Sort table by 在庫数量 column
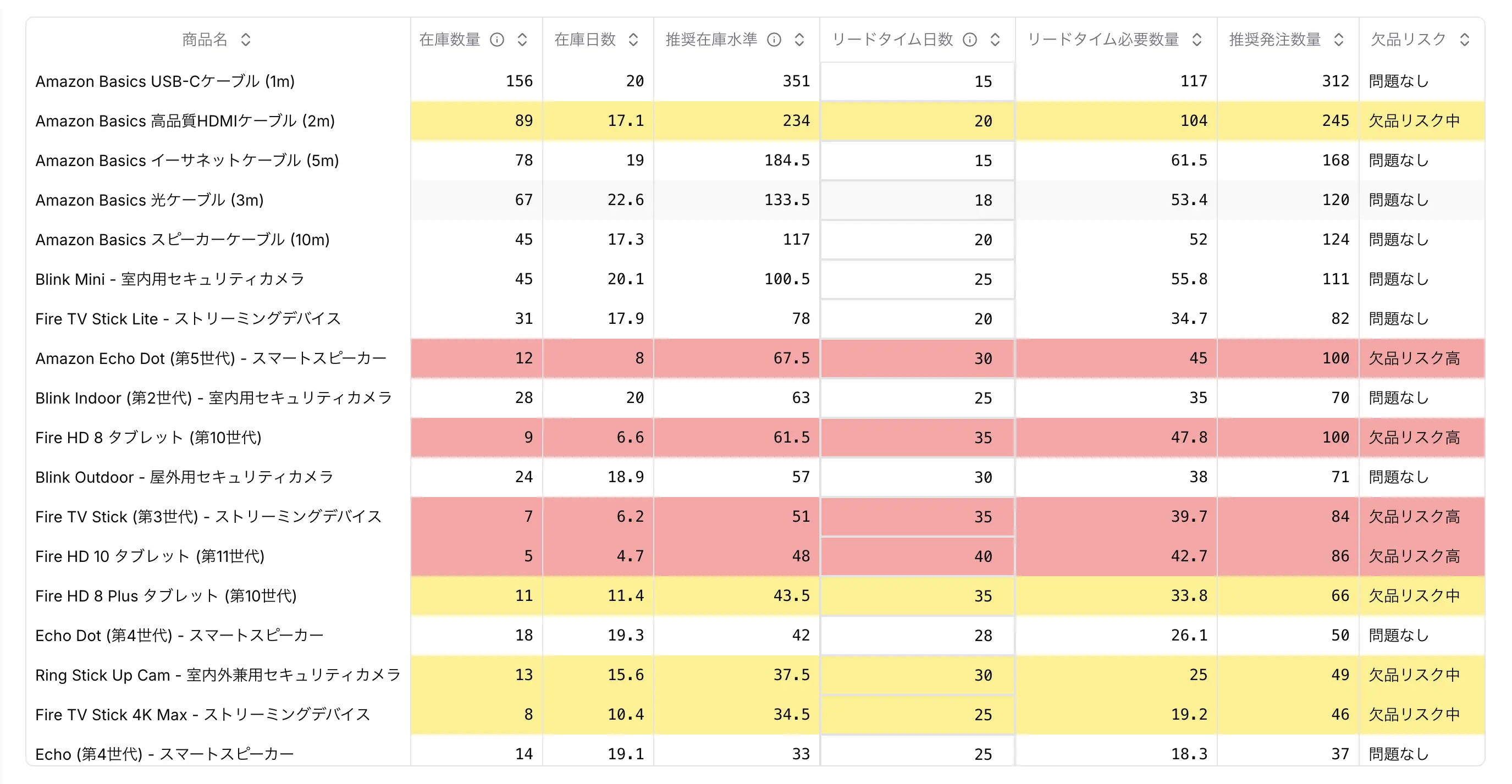1512x784 pixels. [x=522, y=40]
